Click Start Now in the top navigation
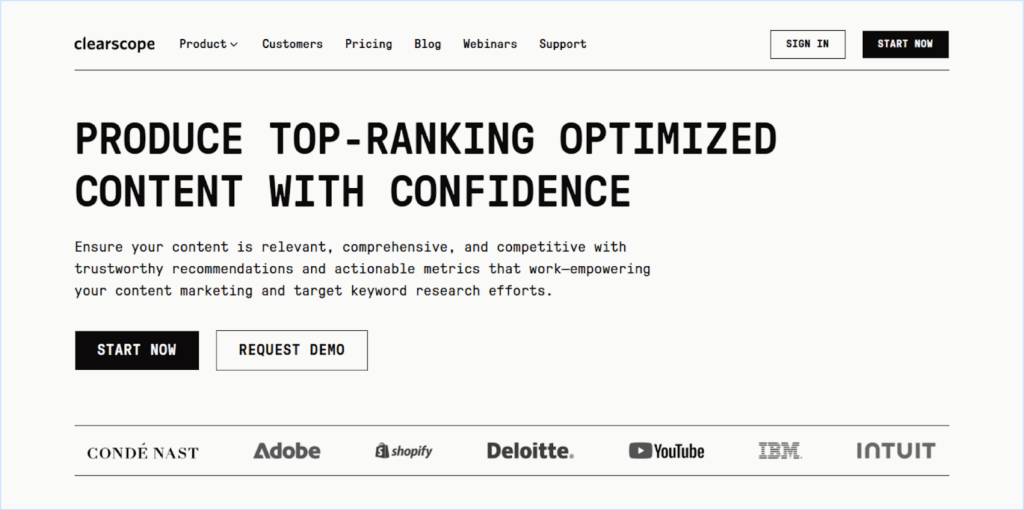Viewport: 1024px width, 510px height. pyautogui.click(x=905, y=44)
